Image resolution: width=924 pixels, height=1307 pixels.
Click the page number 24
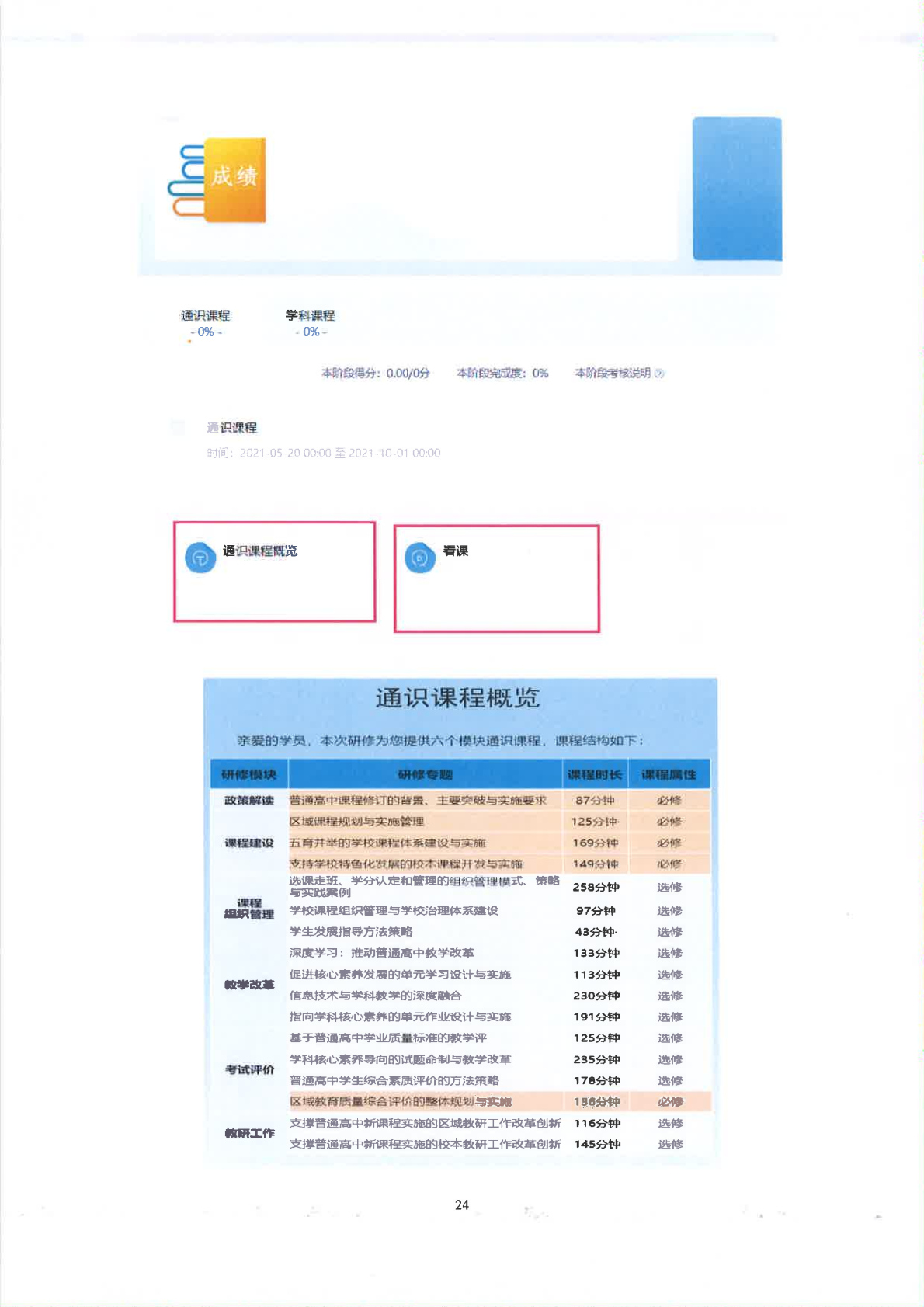(462, 1205)
